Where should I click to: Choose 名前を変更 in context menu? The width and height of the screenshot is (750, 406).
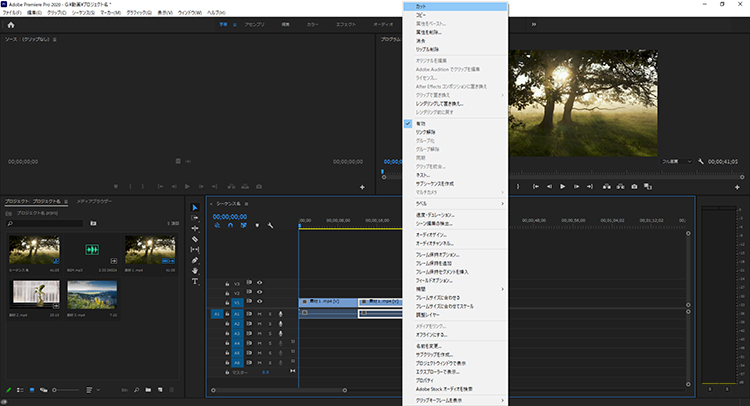pyautogui.click(x=455, y=346)
